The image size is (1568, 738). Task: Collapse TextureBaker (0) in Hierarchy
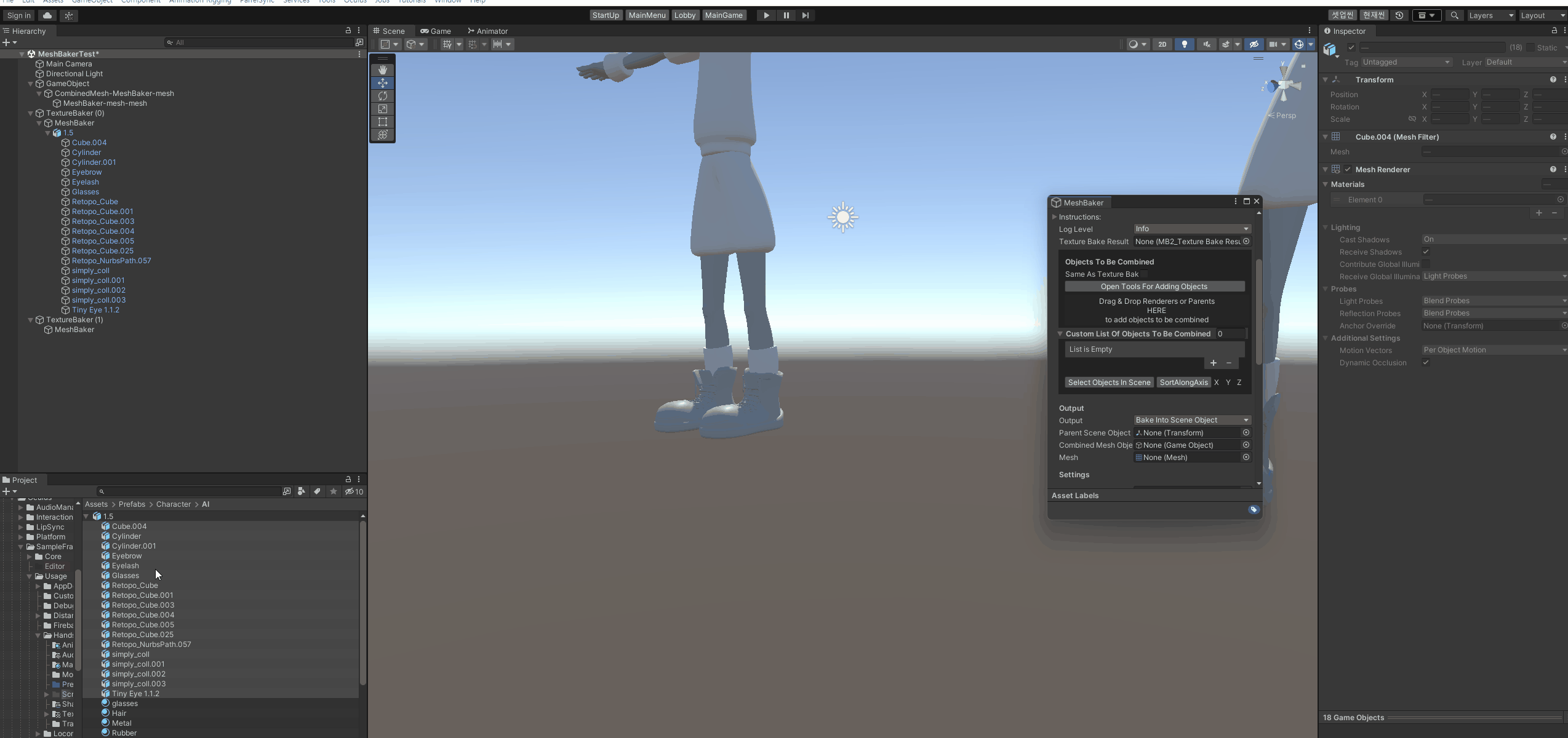(31, 113)
